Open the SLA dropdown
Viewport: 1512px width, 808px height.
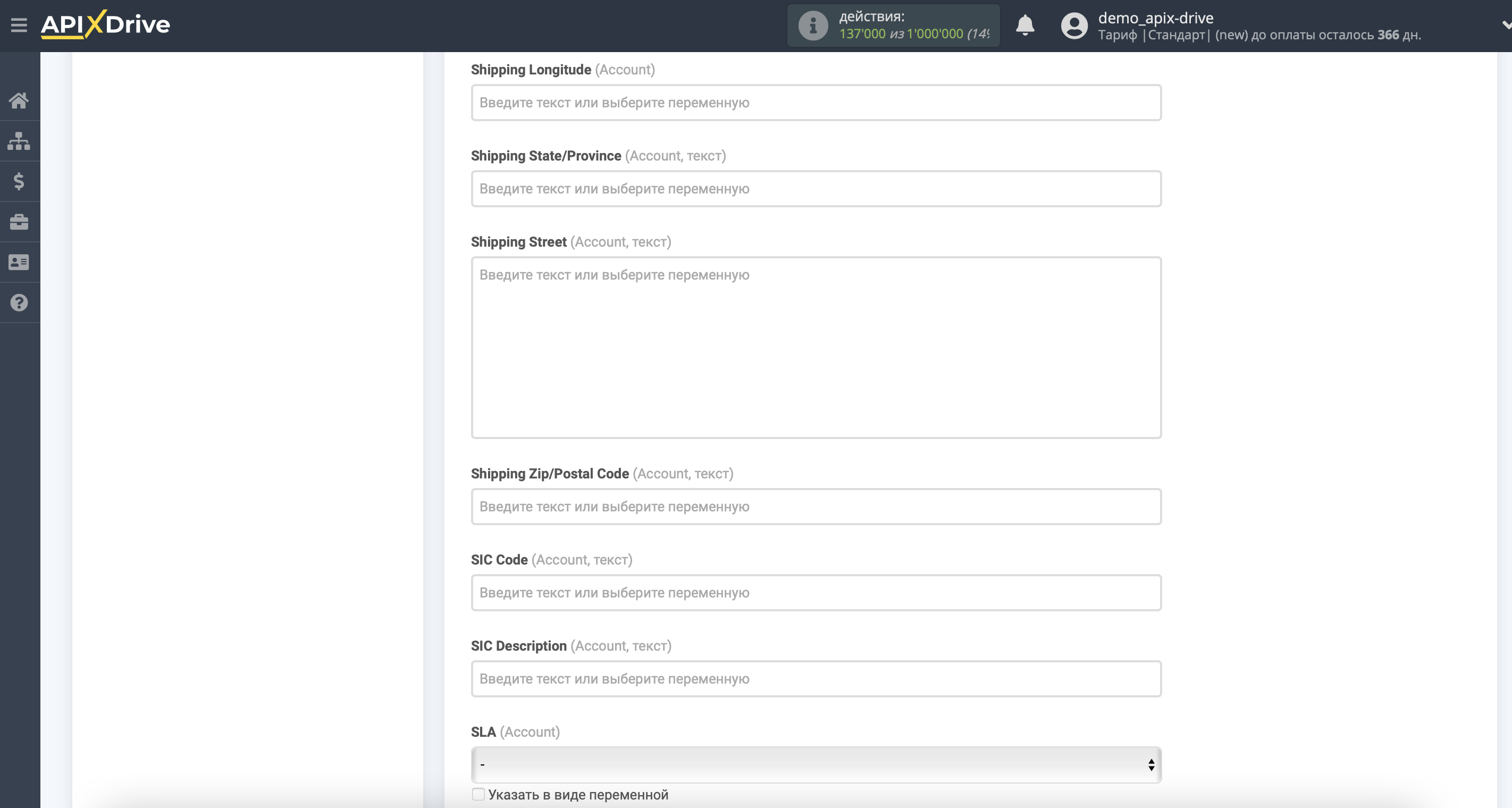816,764
